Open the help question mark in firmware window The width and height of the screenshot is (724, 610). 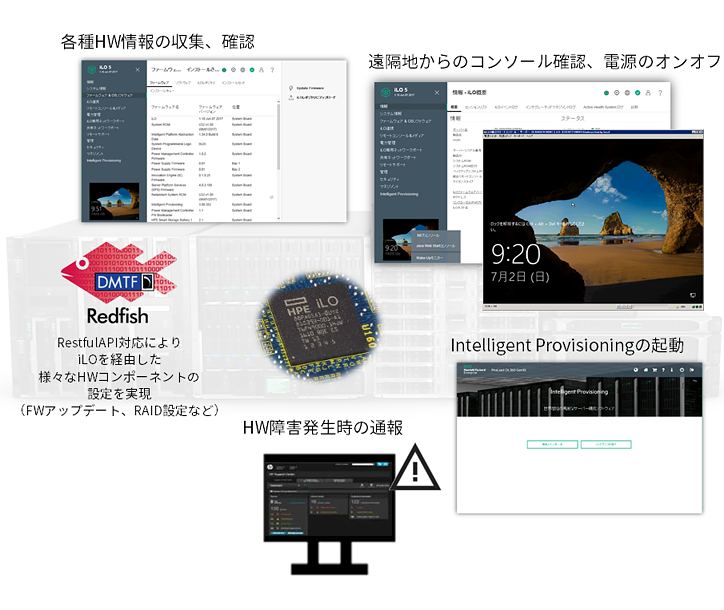(272, 70)
